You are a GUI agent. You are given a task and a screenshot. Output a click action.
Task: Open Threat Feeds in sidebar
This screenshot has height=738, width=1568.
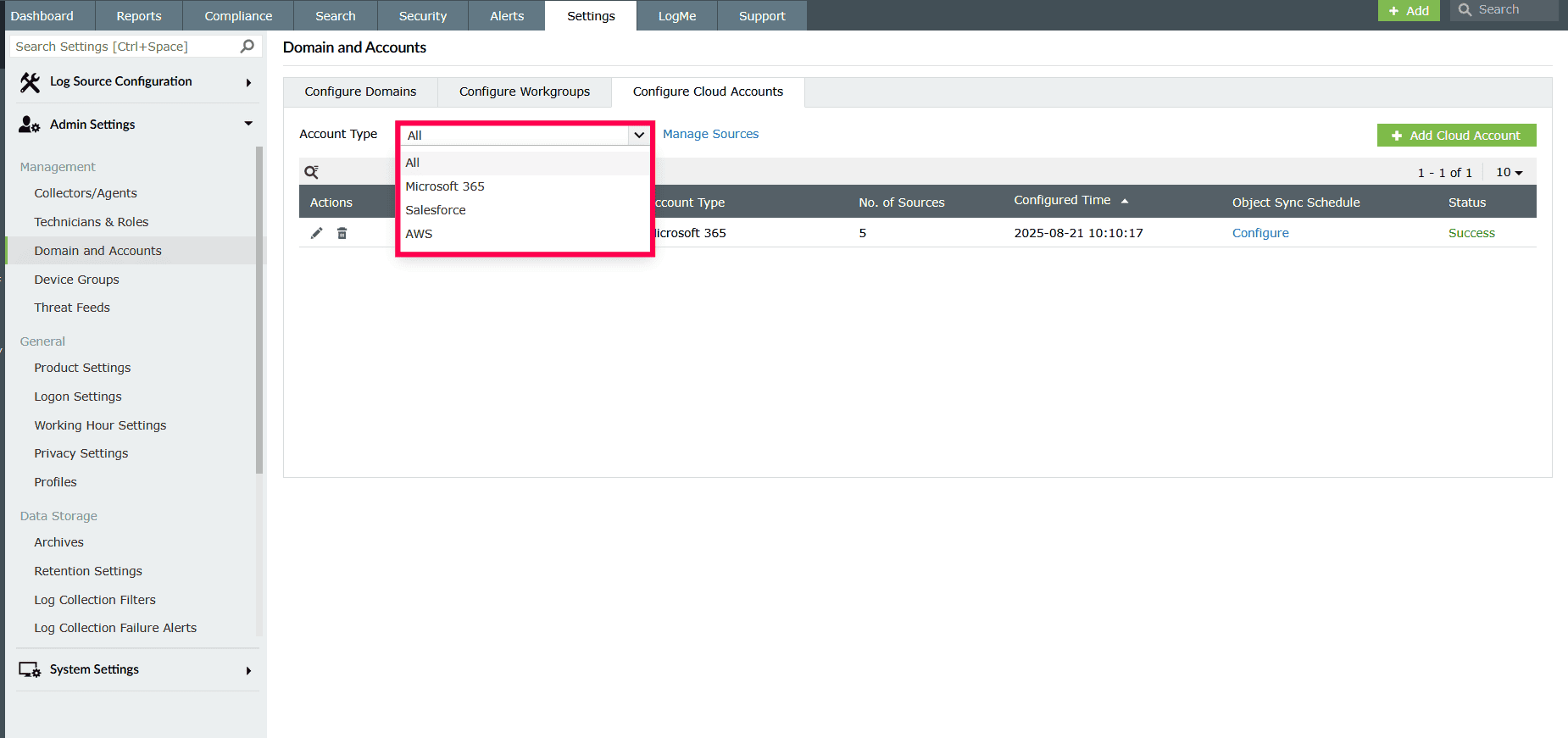72,308
